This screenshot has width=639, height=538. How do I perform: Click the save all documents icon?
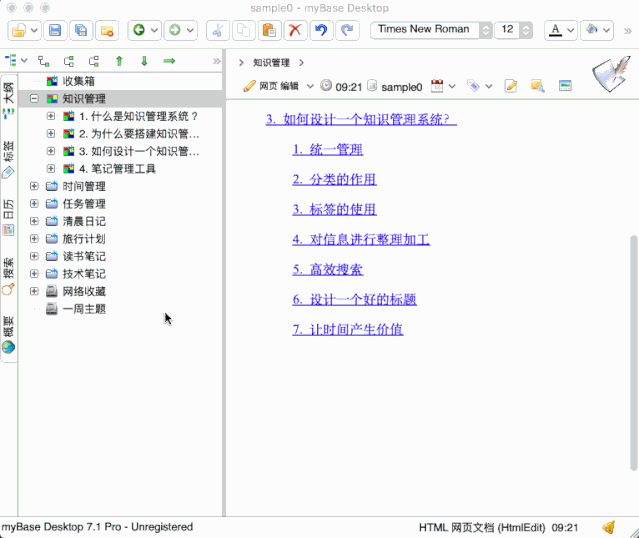[81, 30]
